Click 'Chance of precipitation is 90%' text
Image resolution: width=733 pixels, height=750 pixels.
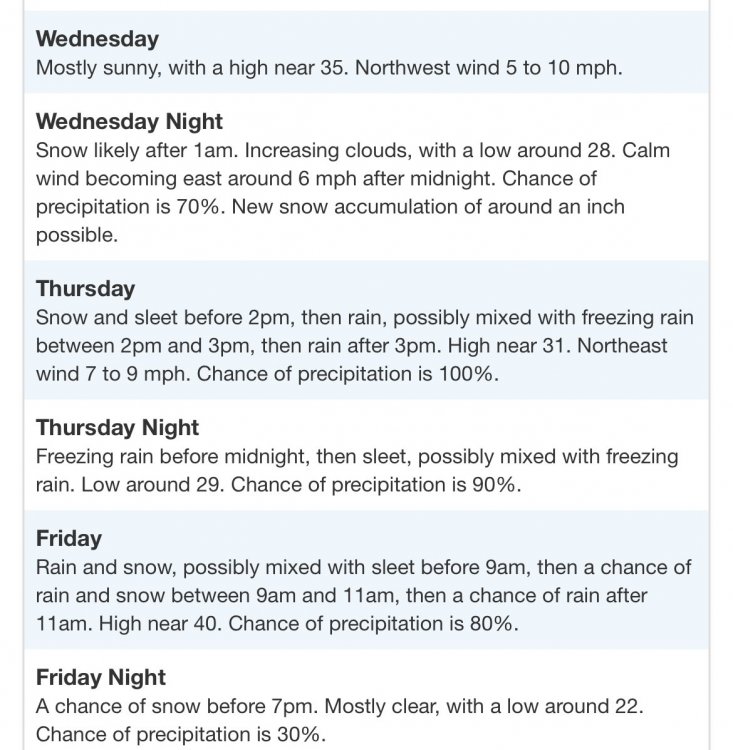(376, 485)
